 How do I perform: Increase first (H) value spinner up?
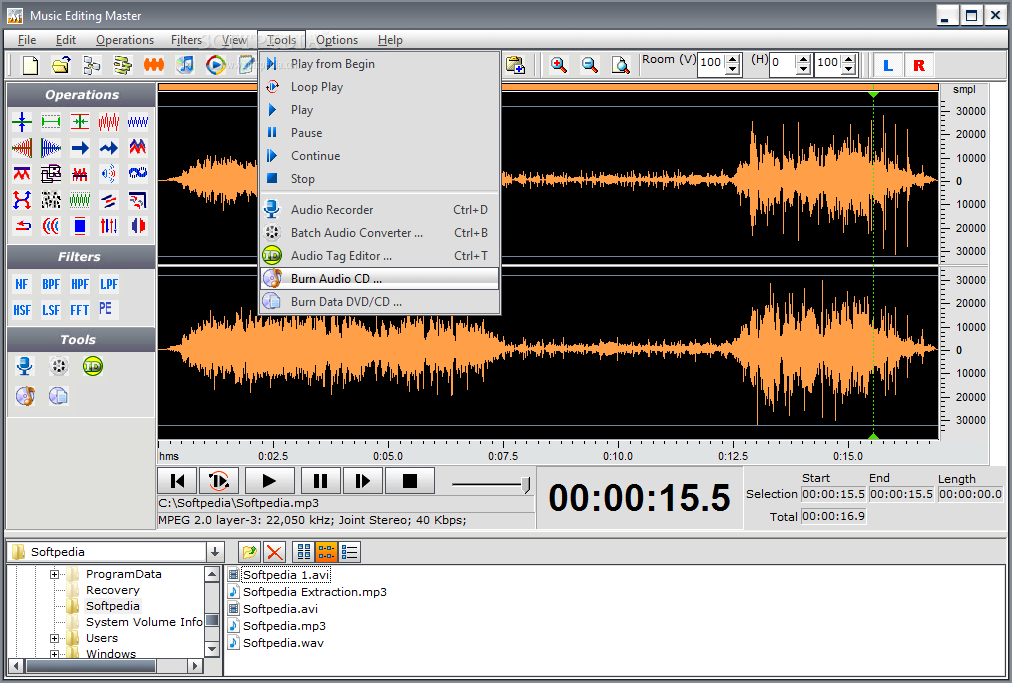[803, 59]
